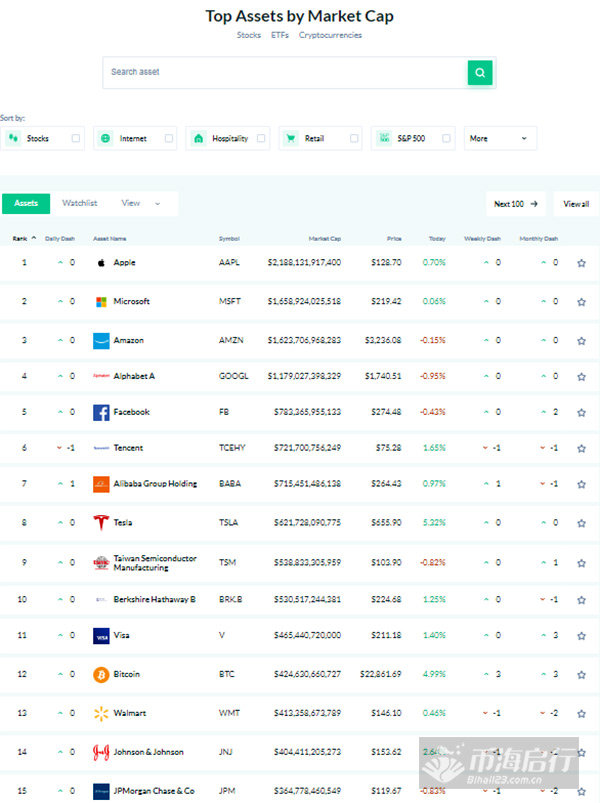The width and height of the screenshot is (600, 803).
Task: Star the Bitcoin row as favorite
Action: point(582,675)
